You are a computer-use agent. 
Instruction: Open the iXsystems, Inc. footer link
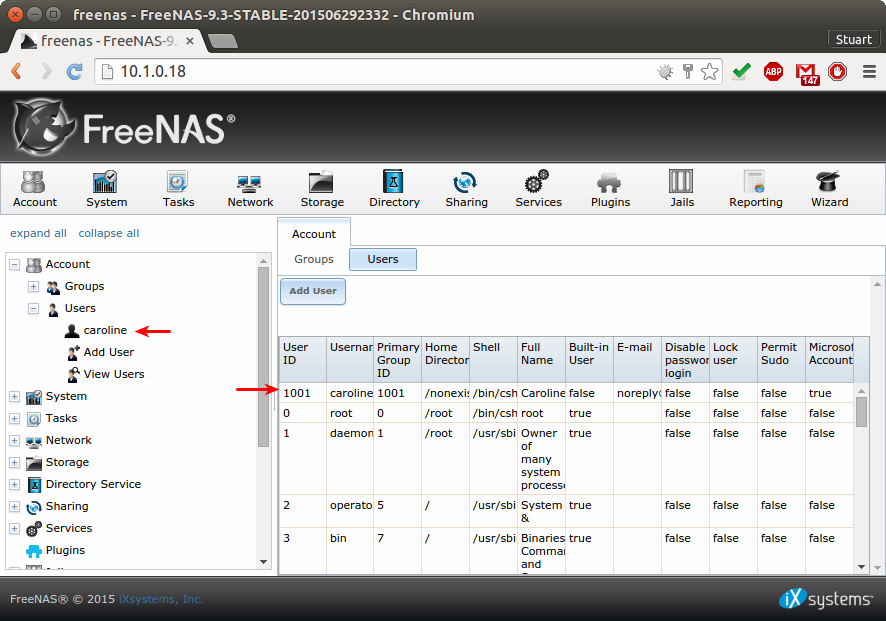160,599
